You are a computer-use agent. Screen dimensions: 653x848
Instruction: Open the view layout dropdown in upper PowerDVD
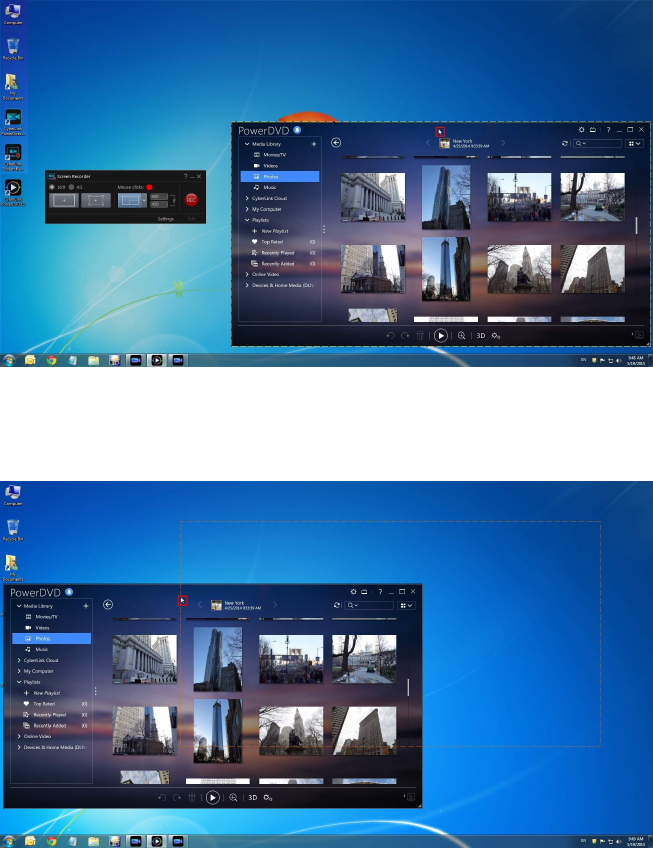pyautogui.click(x=634, y=143)
